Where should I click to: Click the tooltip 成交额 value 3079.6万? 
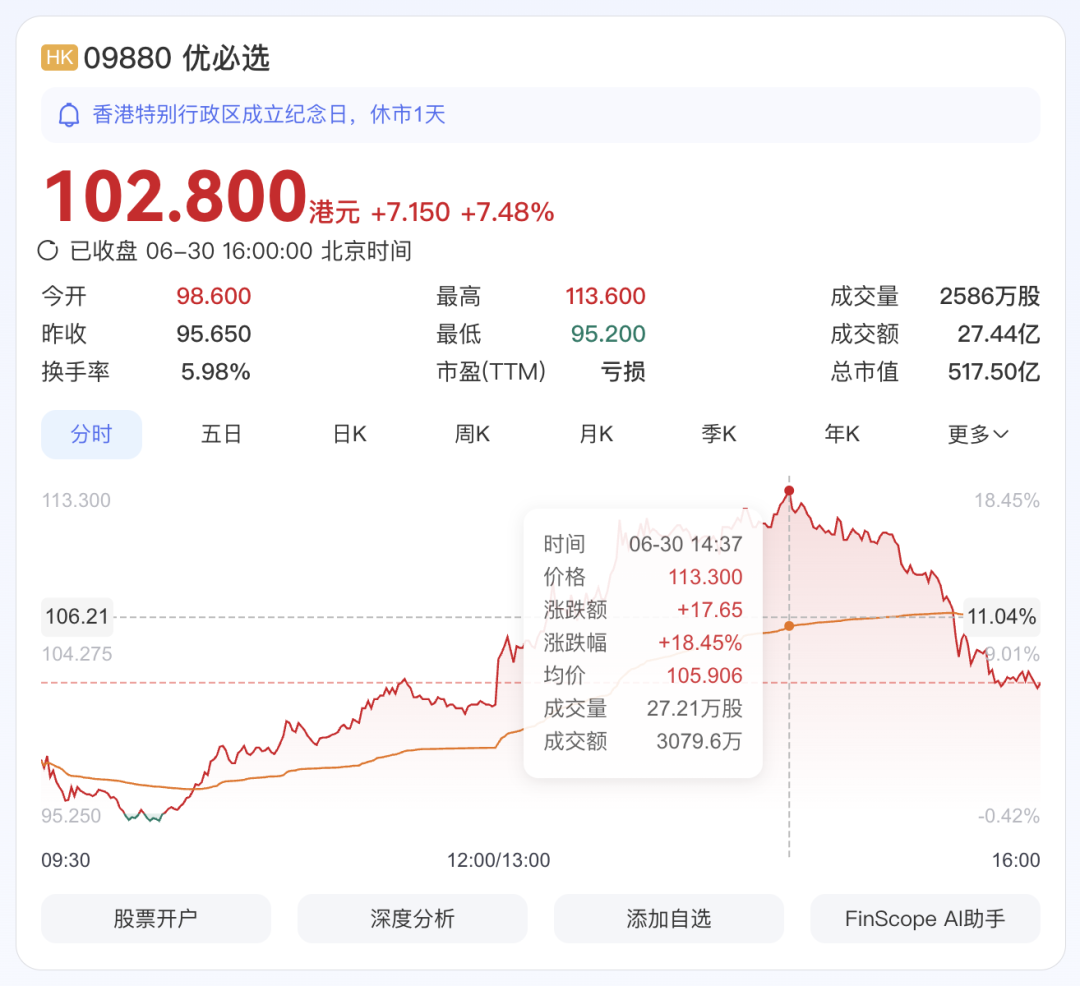tap(700, 741)
